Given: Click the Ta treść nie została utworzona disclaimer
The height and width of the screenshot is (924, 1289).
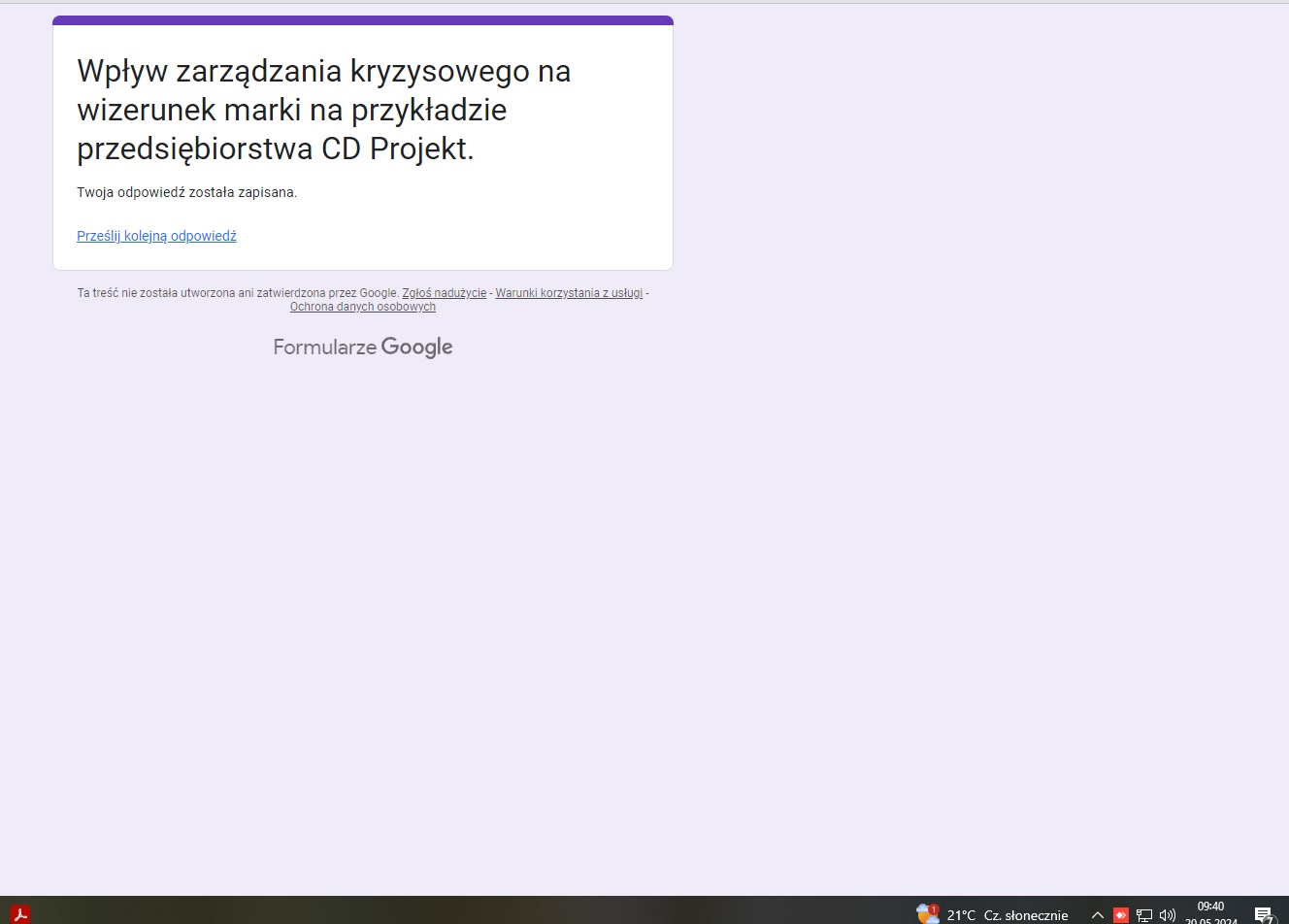Looking at the screenshot, I should 238,293.
